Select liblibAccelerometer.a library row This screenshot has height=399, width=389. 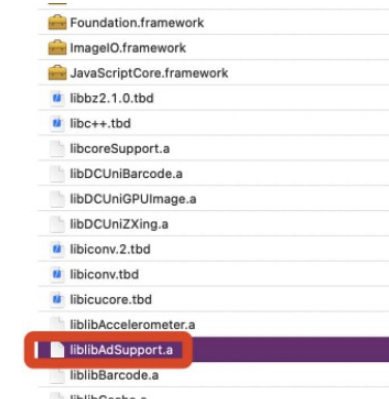[x=213, y=324]
